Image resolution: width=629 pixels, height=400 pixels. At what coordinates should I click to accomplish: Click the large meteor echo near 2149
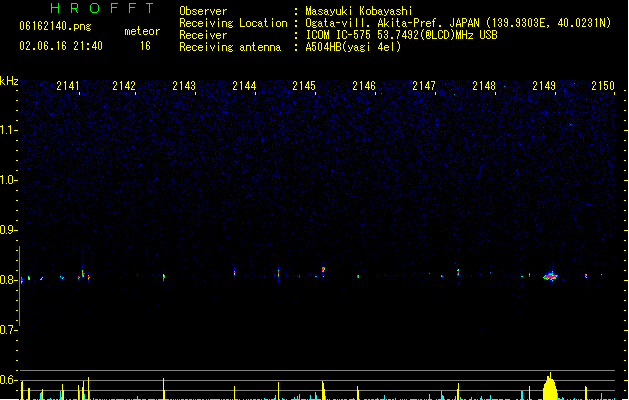550,276
